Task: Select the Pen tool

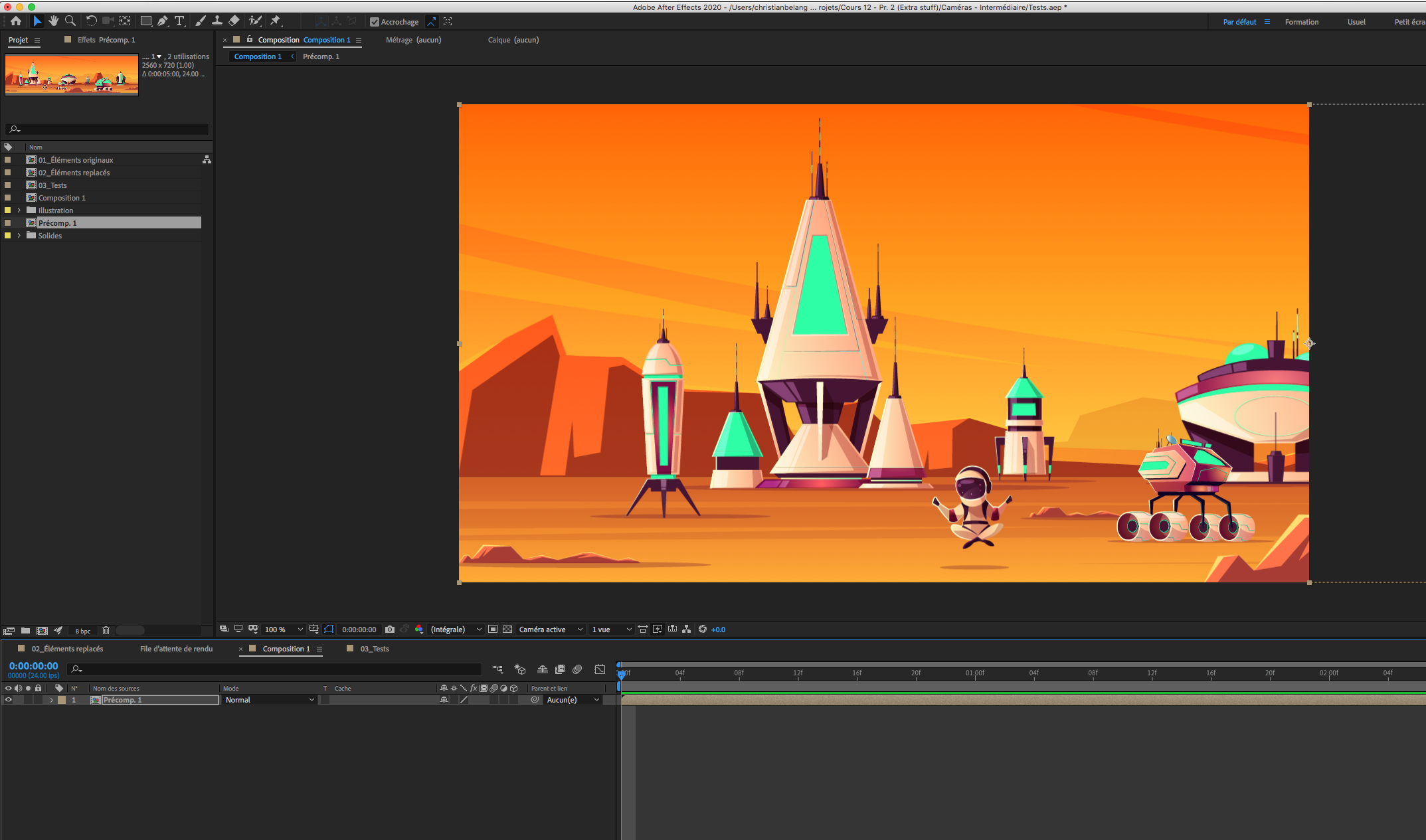Action: (163, 21)
